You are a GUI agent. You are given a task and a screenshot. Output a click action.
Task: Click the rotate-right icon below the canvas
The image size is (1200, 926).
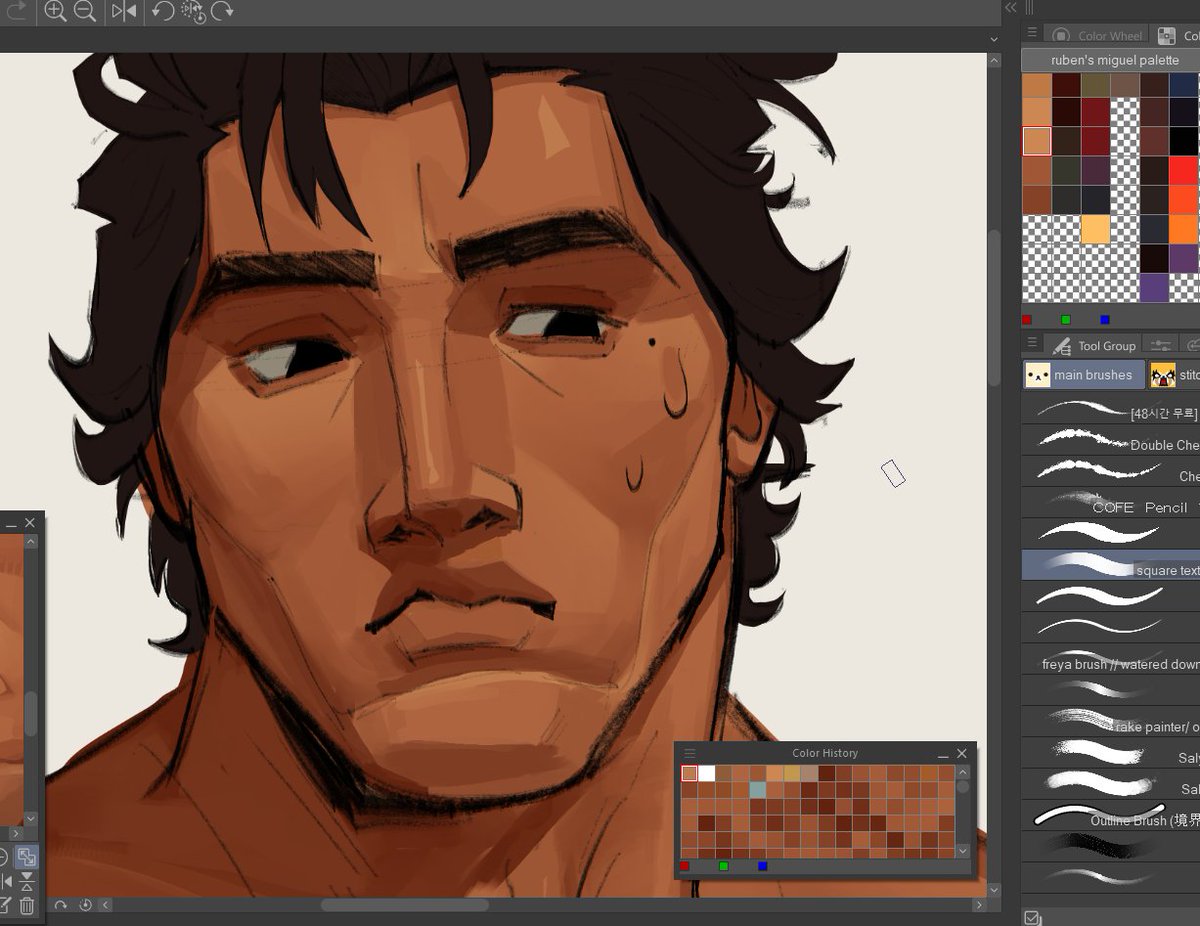60,905
